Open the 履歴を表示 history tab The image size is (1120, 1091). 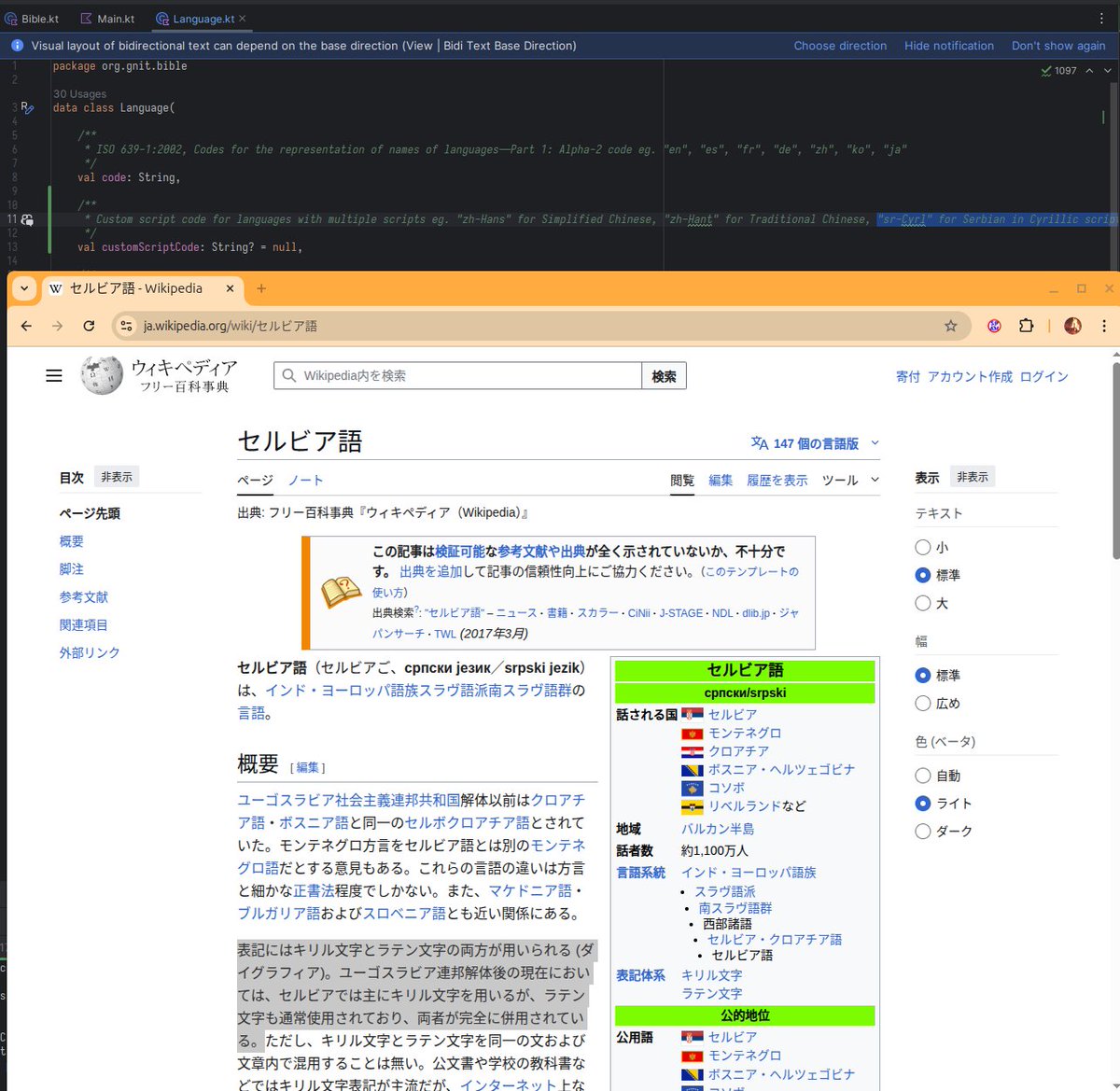[777, 481]
